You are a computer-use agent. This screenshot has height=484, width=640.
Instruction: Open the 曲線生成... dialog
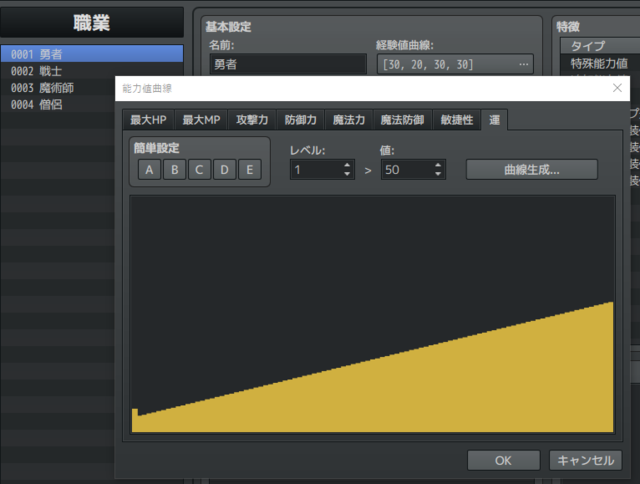tap(532, 170)
